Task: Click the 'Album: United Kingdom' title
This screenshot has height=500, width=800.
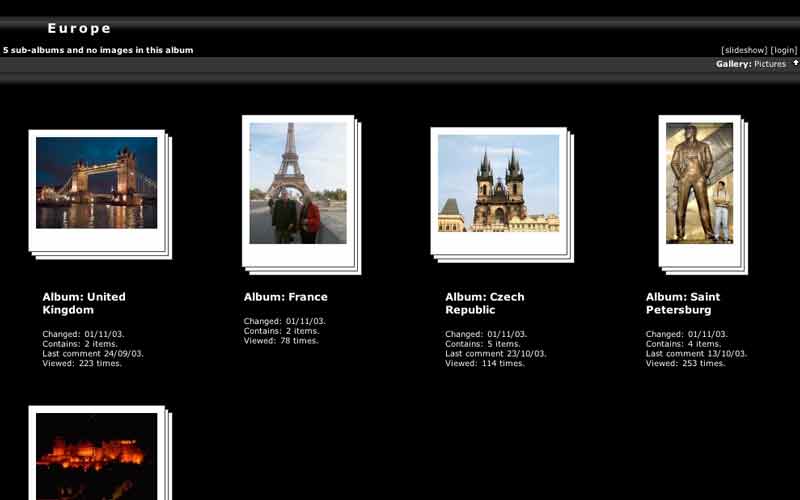Action: pos(84,303)
